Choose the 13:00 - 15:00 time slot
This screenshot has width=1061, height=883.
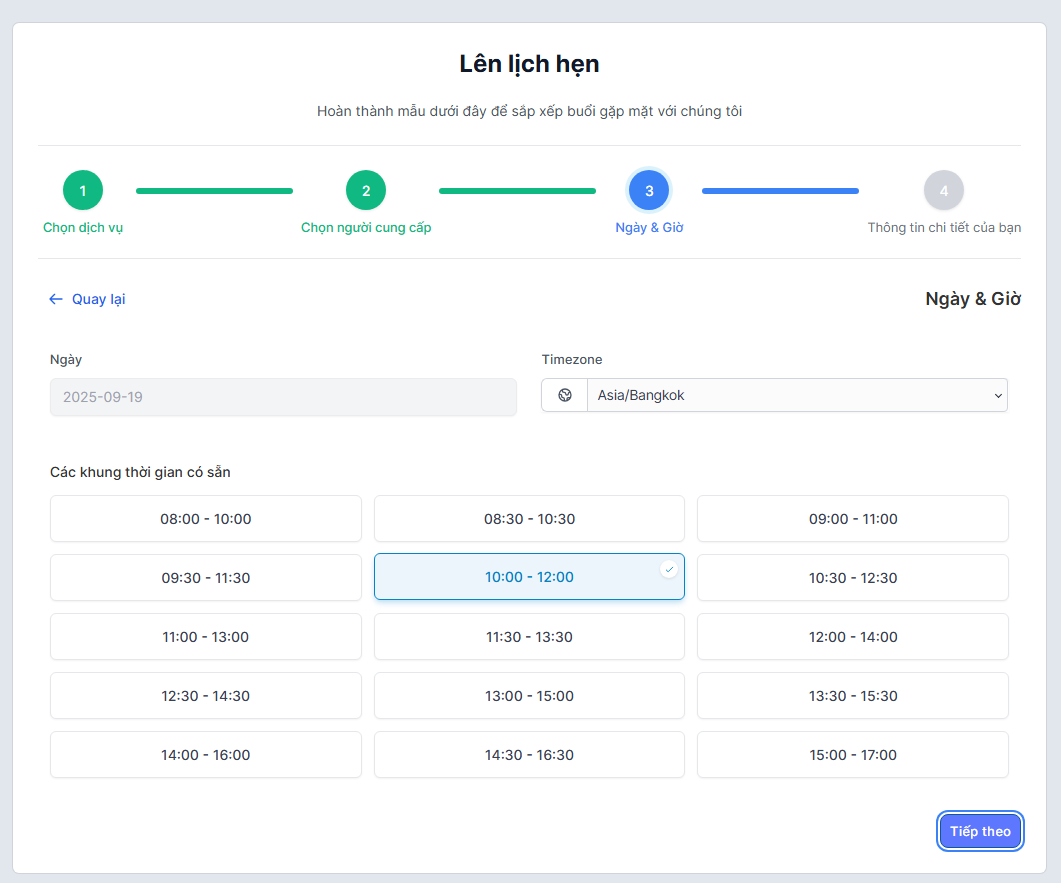[x=529, y=696]
